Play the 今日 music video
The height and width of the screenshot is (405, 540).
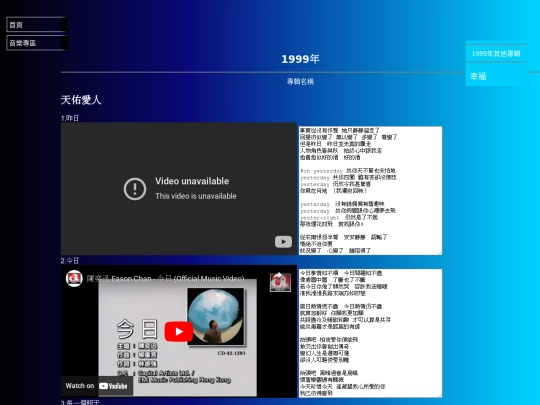(178, 331)
